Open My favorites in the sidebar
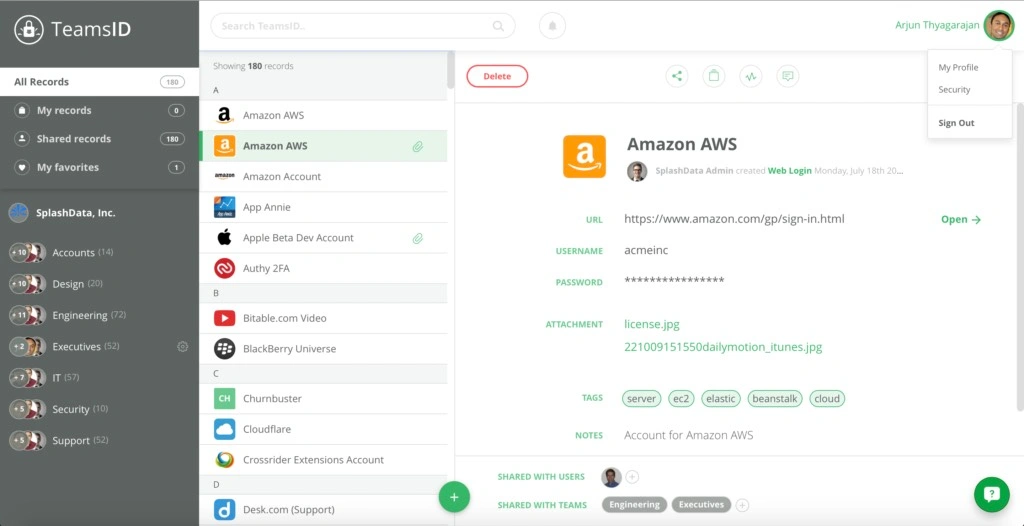The width and height of the screenshot is (1024, 526). (99, 167)
